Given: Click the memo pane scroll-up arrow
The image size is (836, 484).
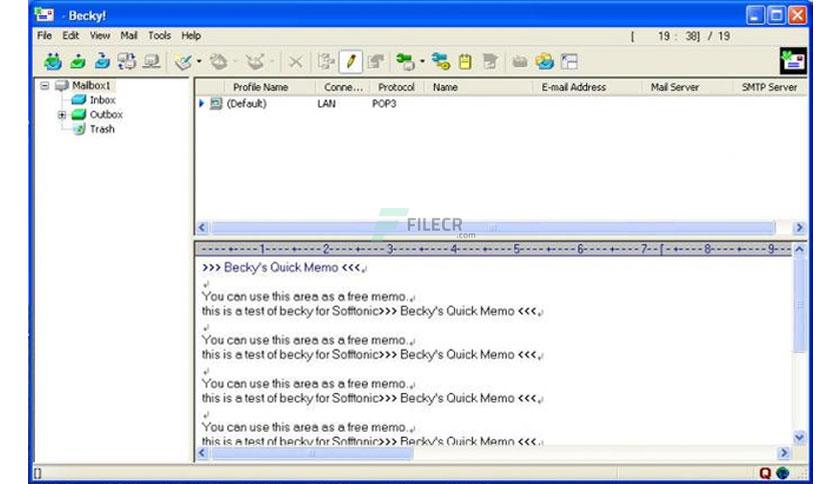Looking at the screenshot, I should pyautogui.click(x=799, y=249).
